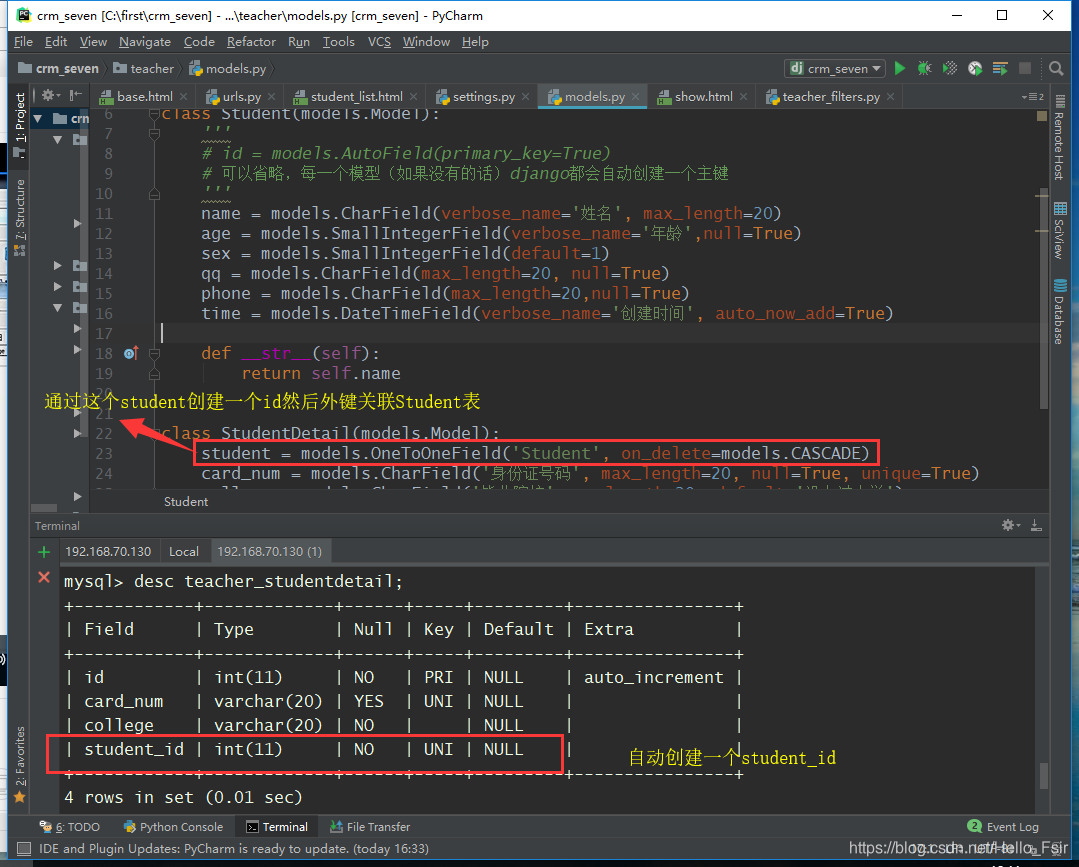Image resolution: width=1079 pixels, height=867 pixels.
Task: Switch to the Local terminal tab
Action: [184, 552]
